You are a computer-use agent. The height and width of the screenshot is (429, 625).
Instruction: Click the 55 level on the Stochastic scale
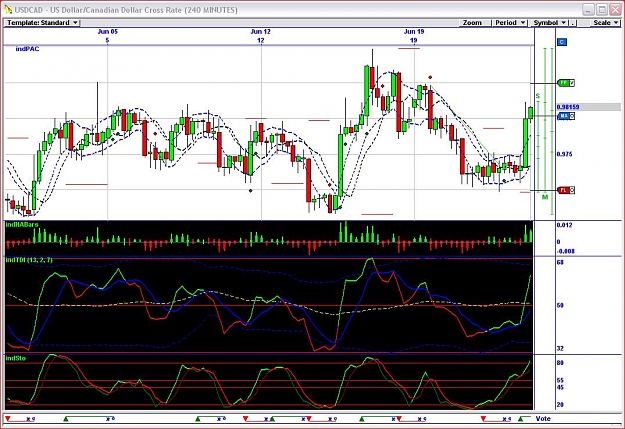(x=560, y=381)
